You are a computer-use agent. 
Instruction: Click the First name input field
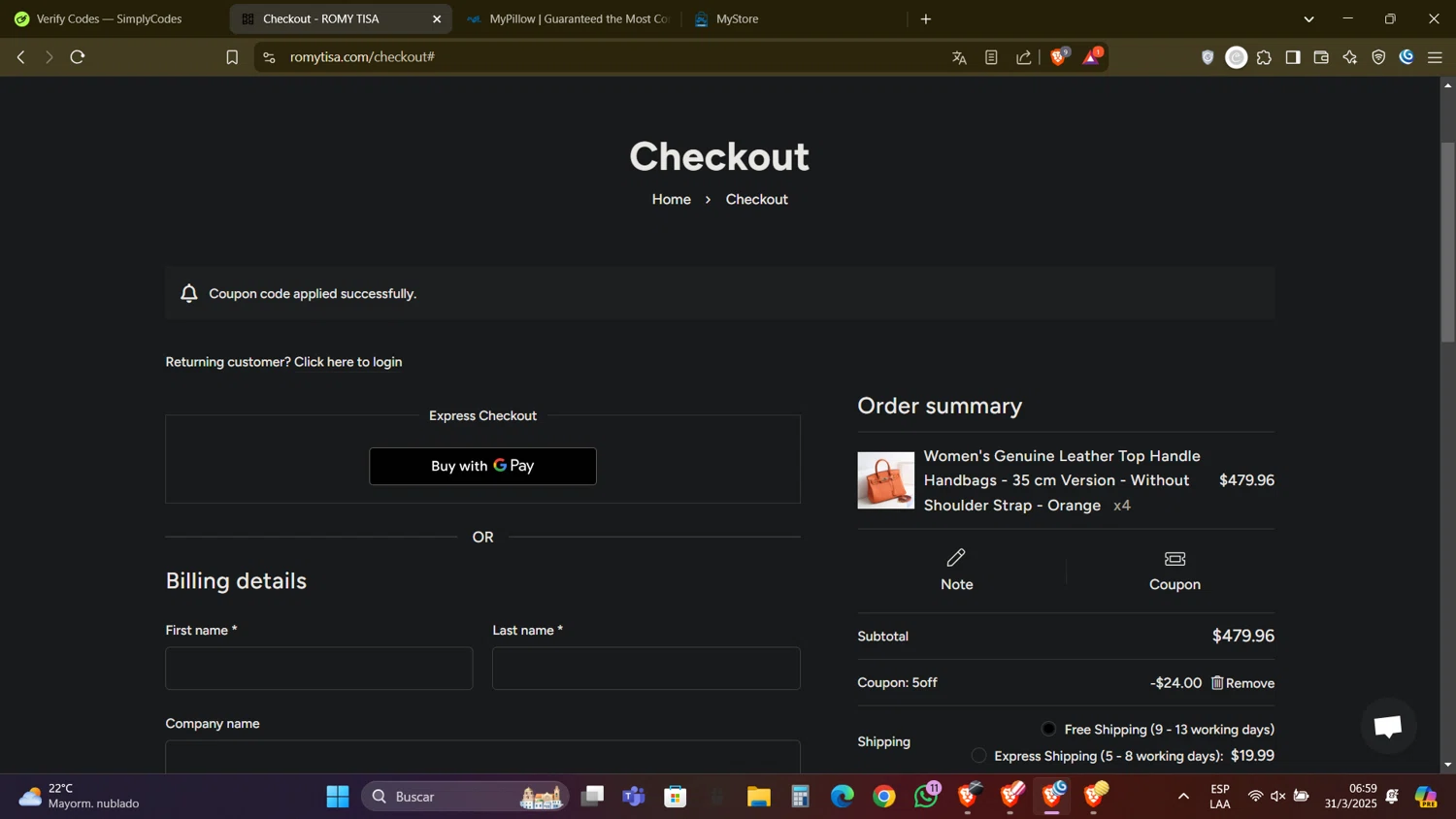319,669
